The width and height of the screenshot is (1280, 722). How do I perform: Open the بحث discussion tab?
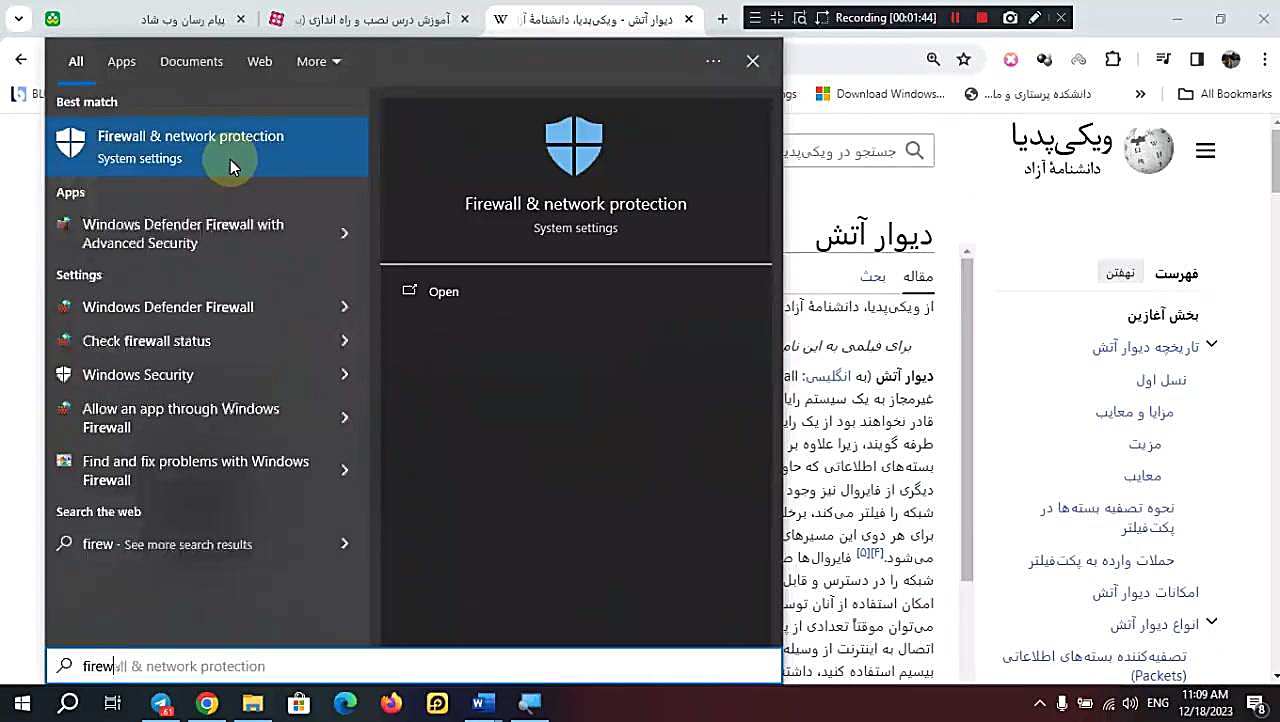pos(873,276)
